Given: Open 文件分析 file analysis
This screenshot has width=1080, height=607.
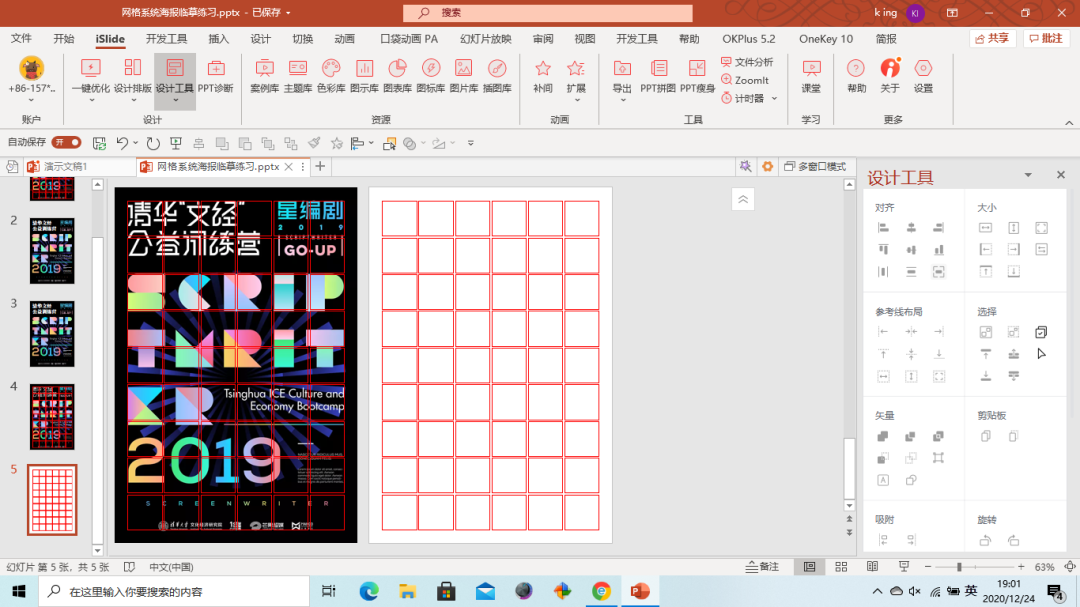Looking at the screenshot, I should 747,62.
